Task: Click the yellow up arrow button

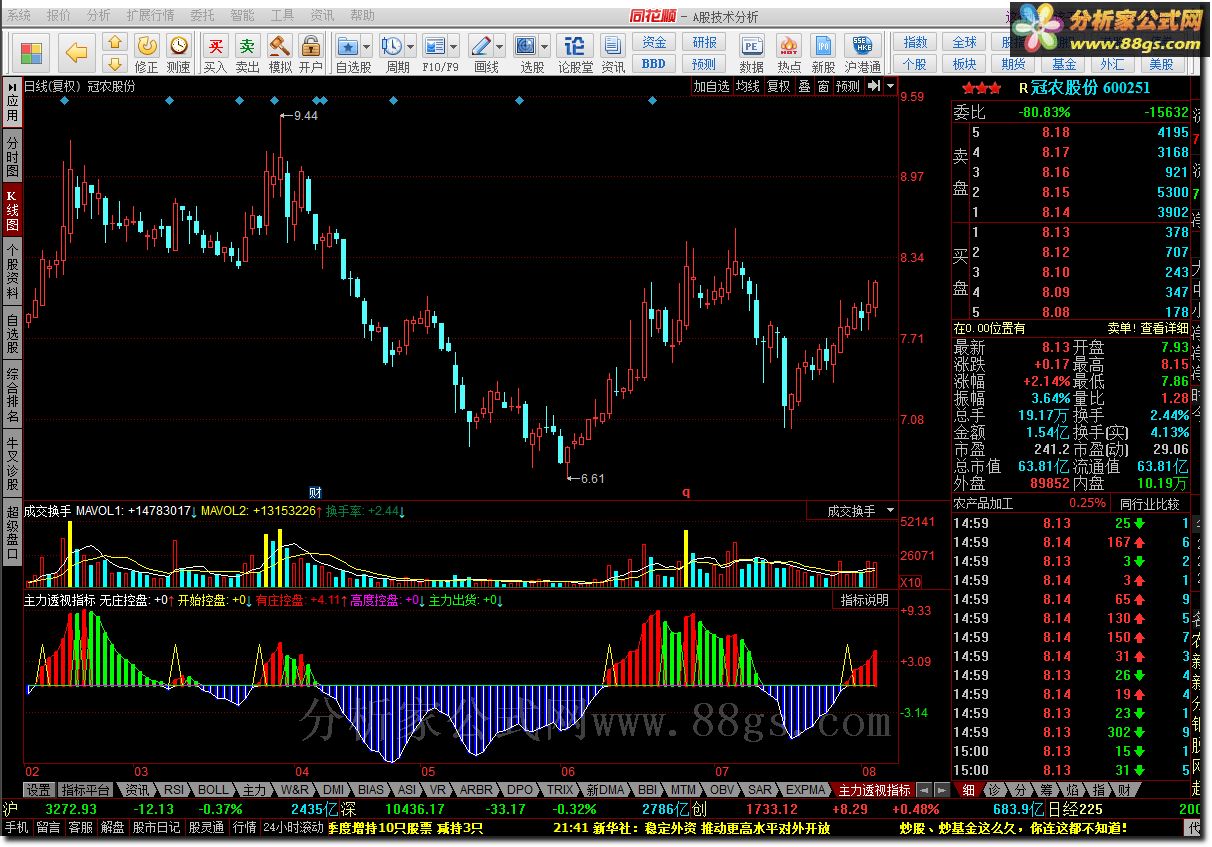Action: pos(116,41)
